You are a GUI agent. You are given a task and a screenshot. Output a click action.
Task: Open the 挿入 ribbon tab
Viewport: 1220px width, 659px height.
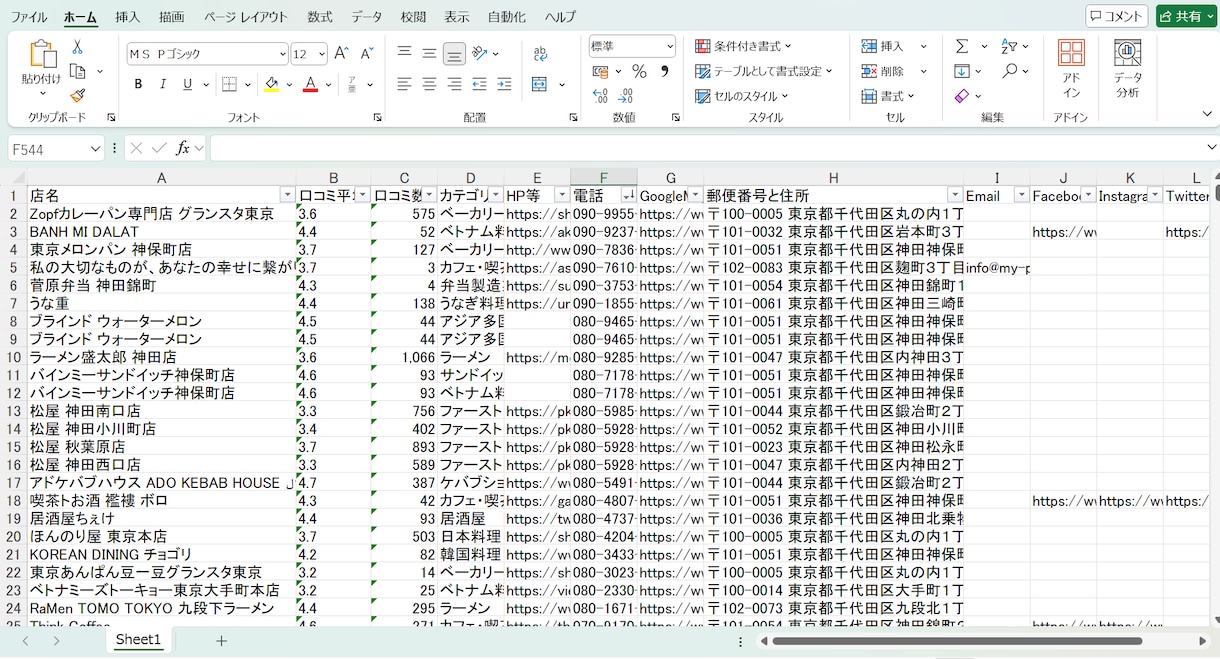coord(128,17)
